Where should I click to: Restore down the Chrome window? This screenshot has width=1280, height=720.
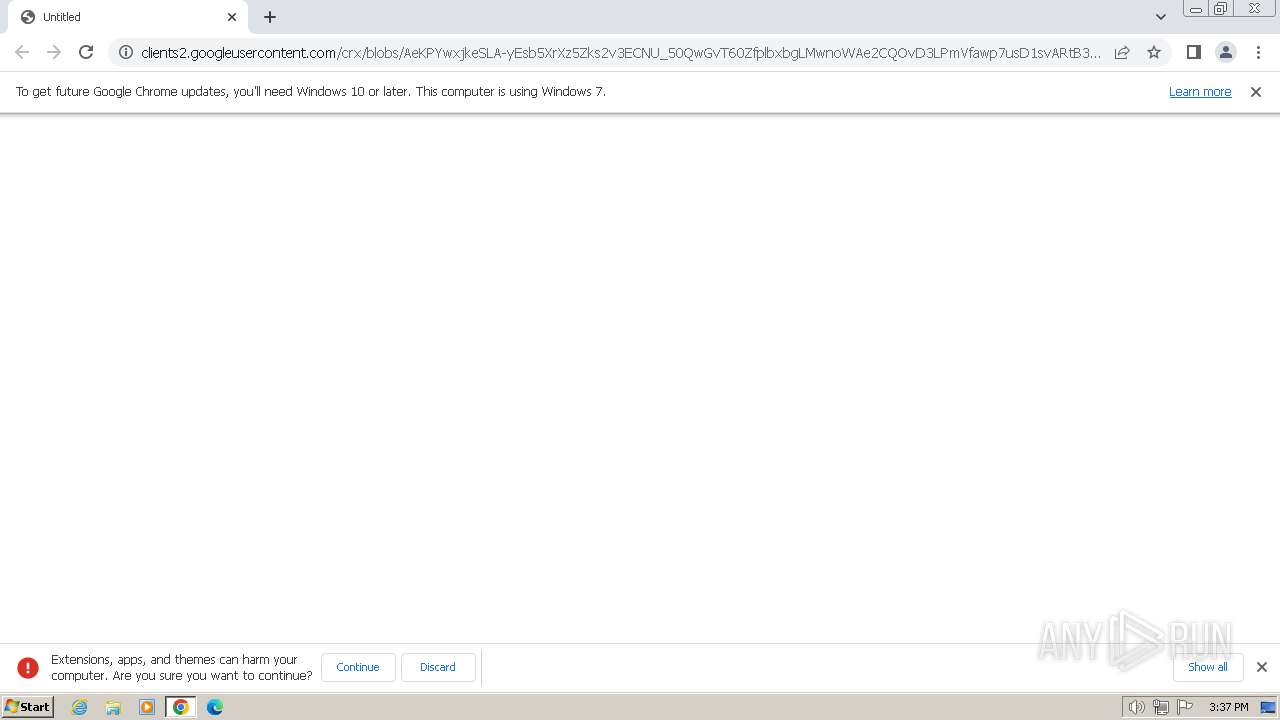[x=1221, y=9]
